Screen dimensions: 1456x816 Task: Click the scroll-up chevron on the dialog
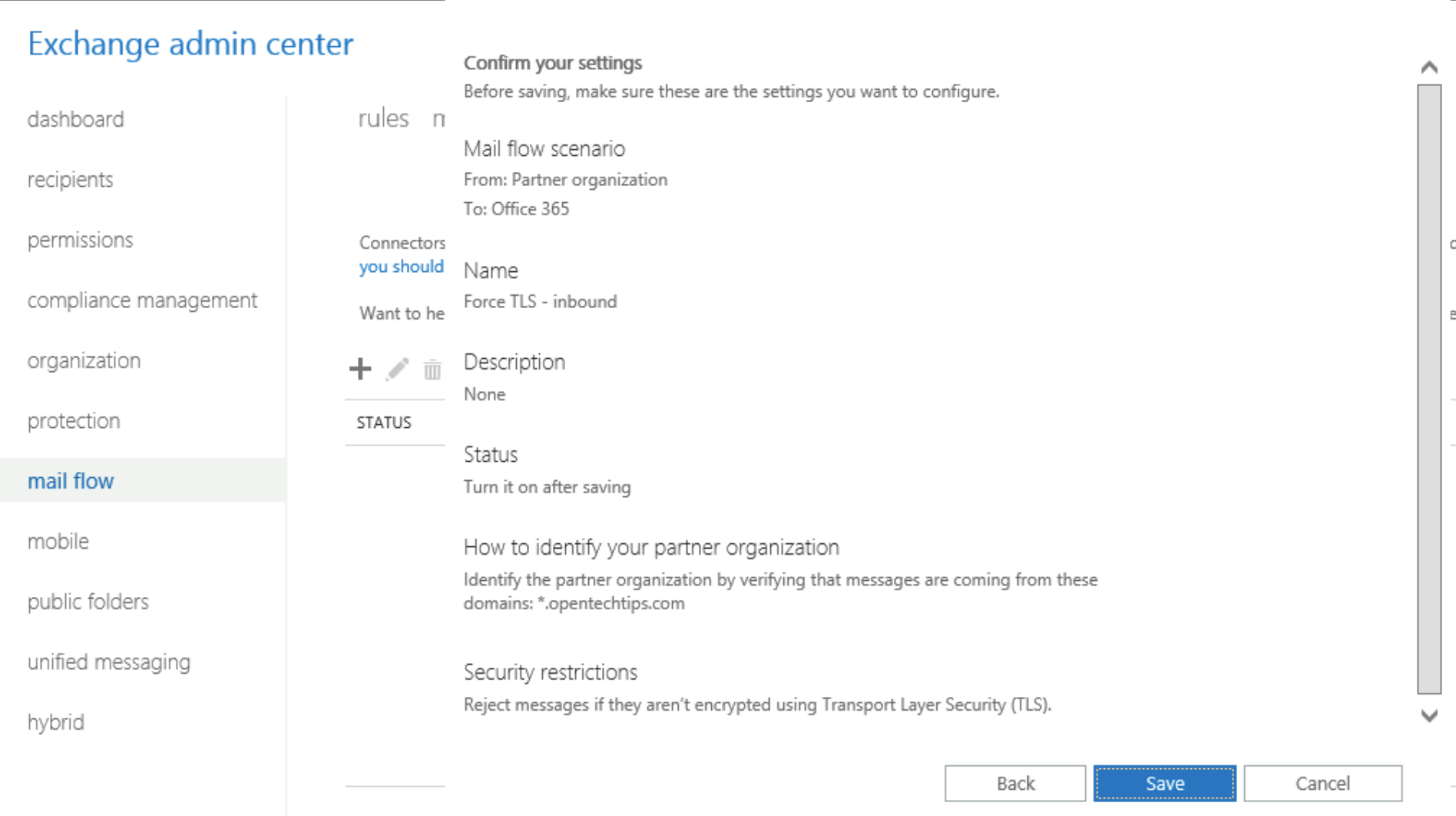point(1427,67)
